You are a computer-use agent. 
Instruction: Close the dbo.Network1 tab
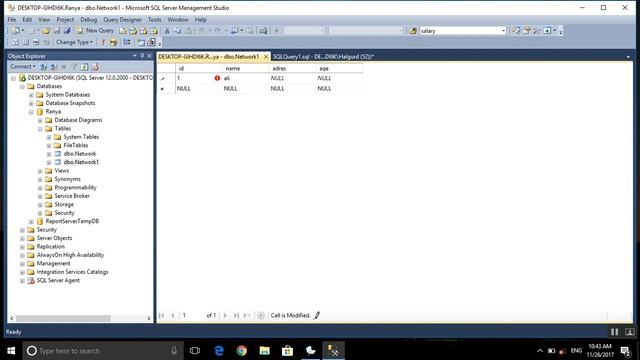[266, 57]
